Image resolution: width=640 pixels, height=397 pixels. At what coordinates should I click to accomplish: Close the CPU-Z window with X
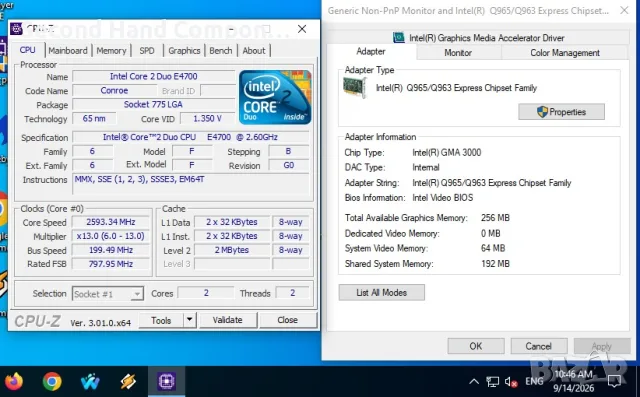coord(302,29)
